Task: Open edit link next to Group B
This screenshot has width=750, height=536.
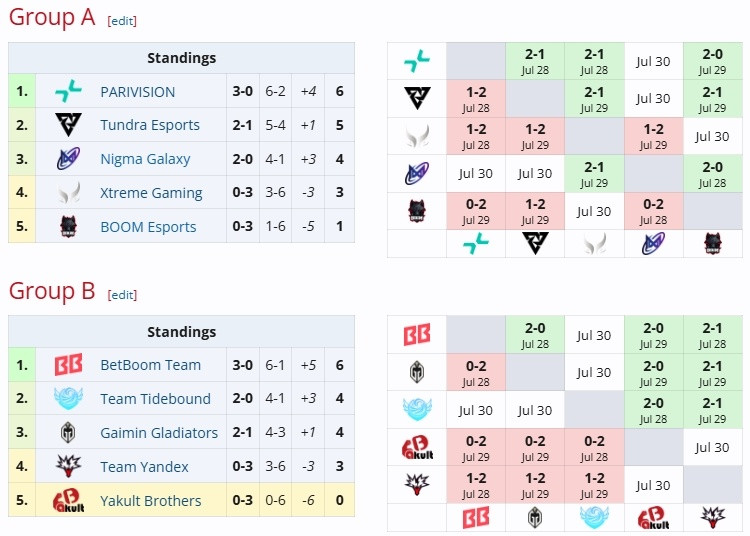Action: click(122, 295)
